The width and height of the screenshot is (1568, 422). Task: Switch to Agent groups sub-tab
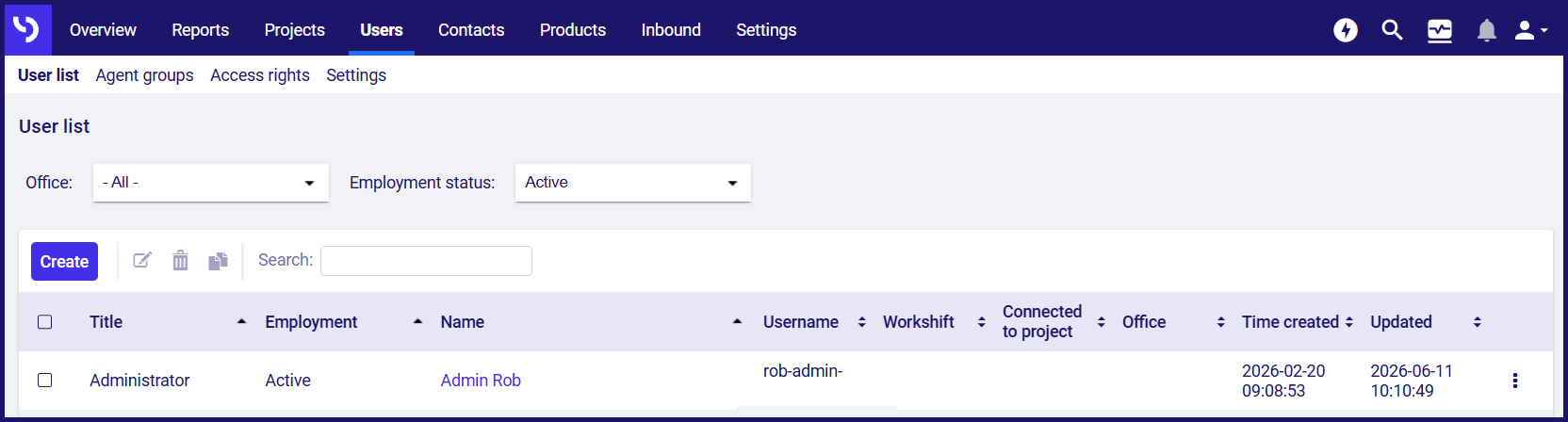(x=144, y=75)
